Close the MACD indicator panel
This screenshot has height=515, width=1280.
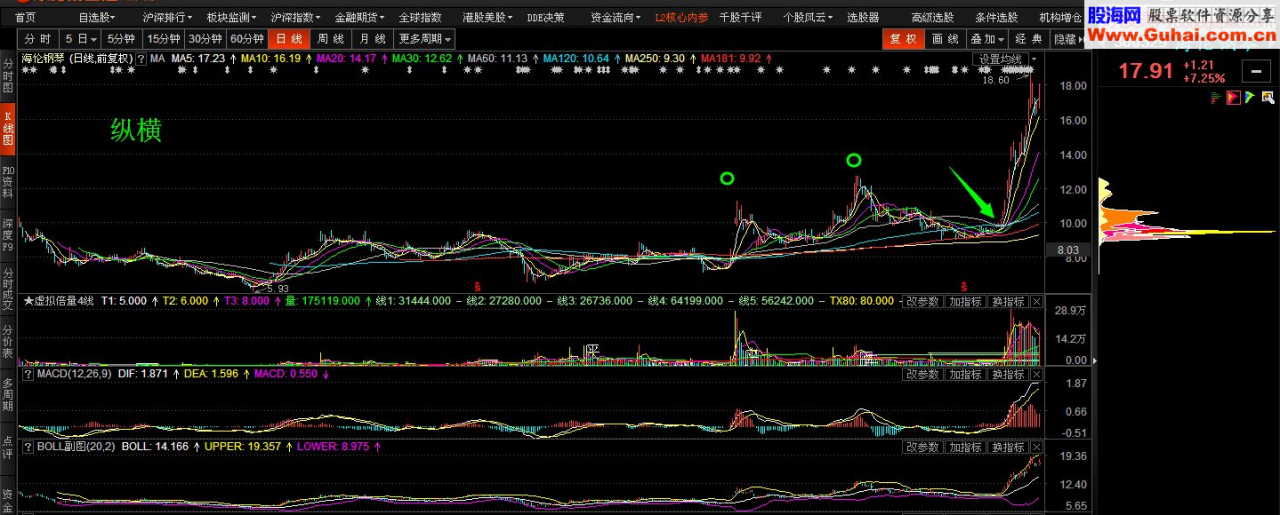pos(1036,374)
